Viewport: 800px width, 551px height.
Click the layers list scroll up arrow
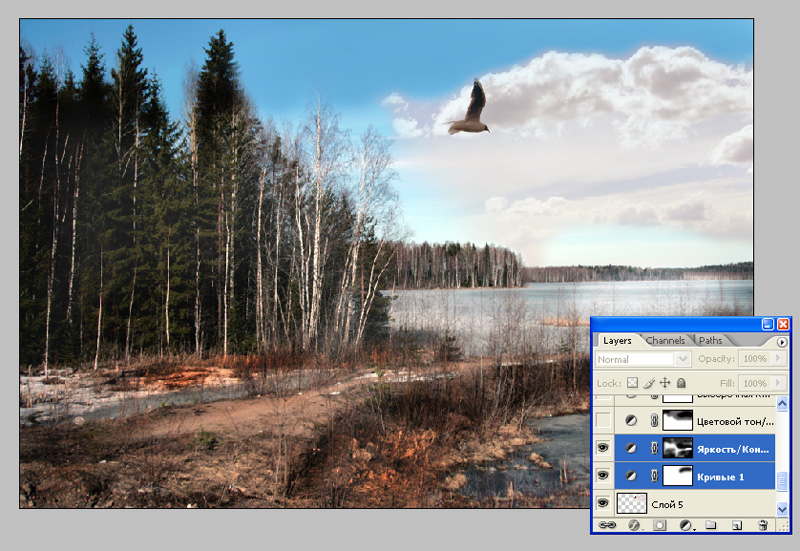(782, 404)
